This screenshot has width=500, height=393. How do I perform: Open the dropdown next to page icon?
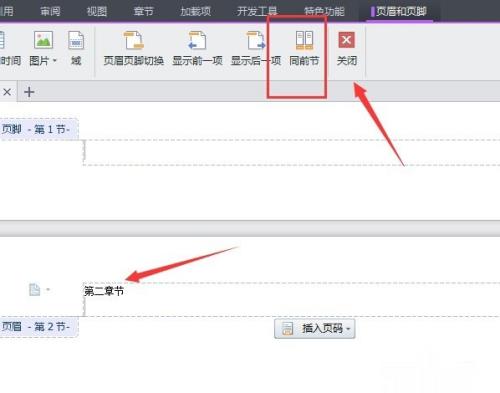48,289
